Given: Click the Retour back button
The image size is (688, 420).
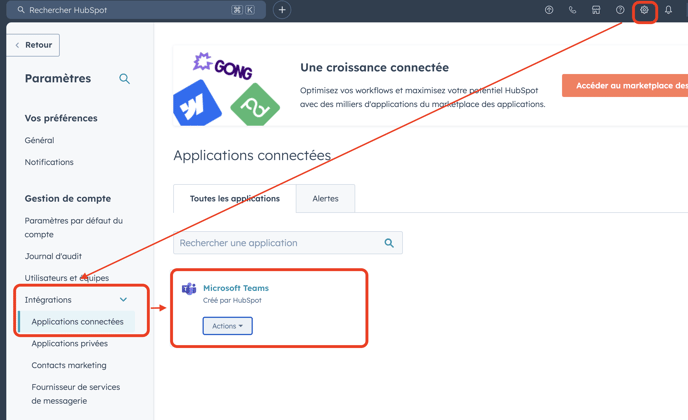Looking at the screenshot, I should pyautogui.click(x=33, y=45).
